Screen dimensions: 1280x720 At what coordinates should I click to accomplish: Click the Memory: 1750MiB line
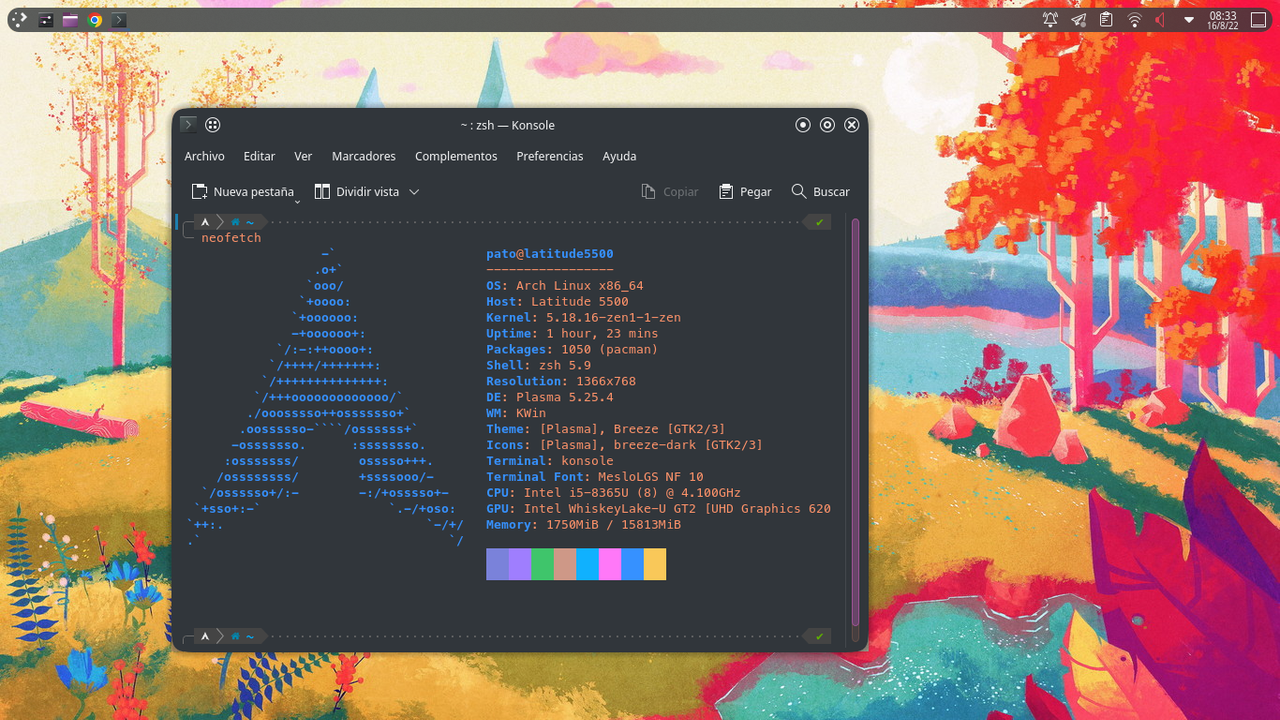pos(583,526)
